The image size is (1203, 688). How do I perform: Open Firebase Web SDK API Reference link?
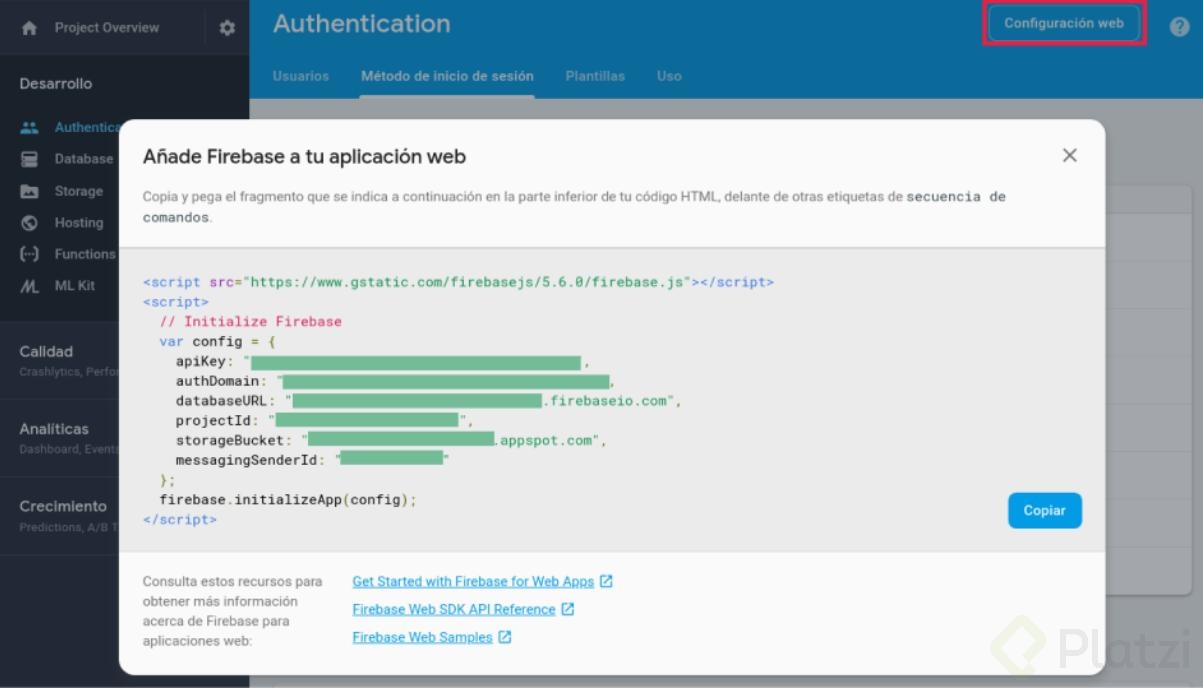point(453,609)
